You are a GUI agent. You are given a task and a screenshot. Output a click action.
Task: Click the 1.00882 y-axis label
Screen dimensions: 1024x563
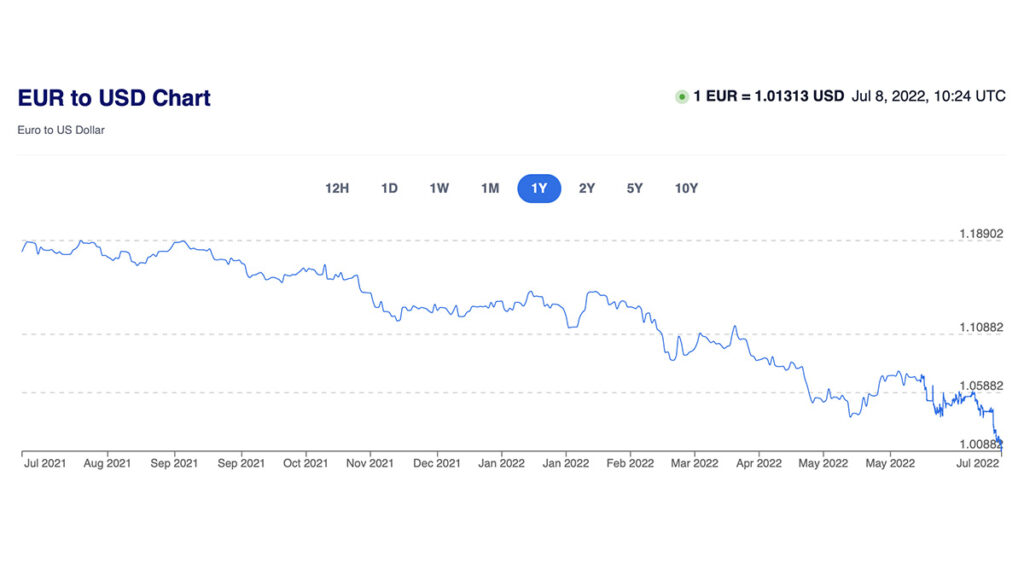[981, 443]
